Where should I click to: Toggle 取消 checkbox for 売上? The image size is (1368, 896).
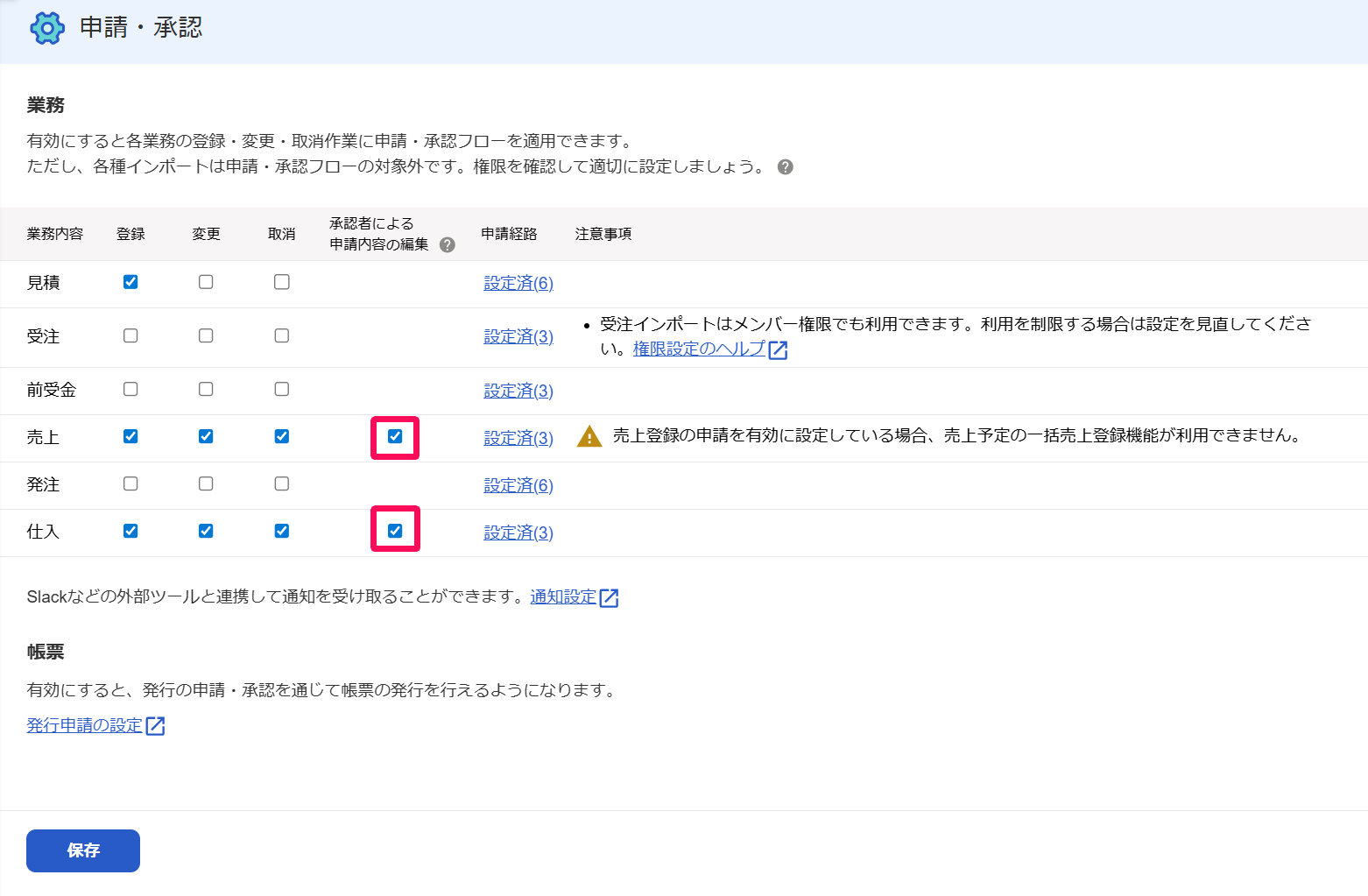pos(282,436)
